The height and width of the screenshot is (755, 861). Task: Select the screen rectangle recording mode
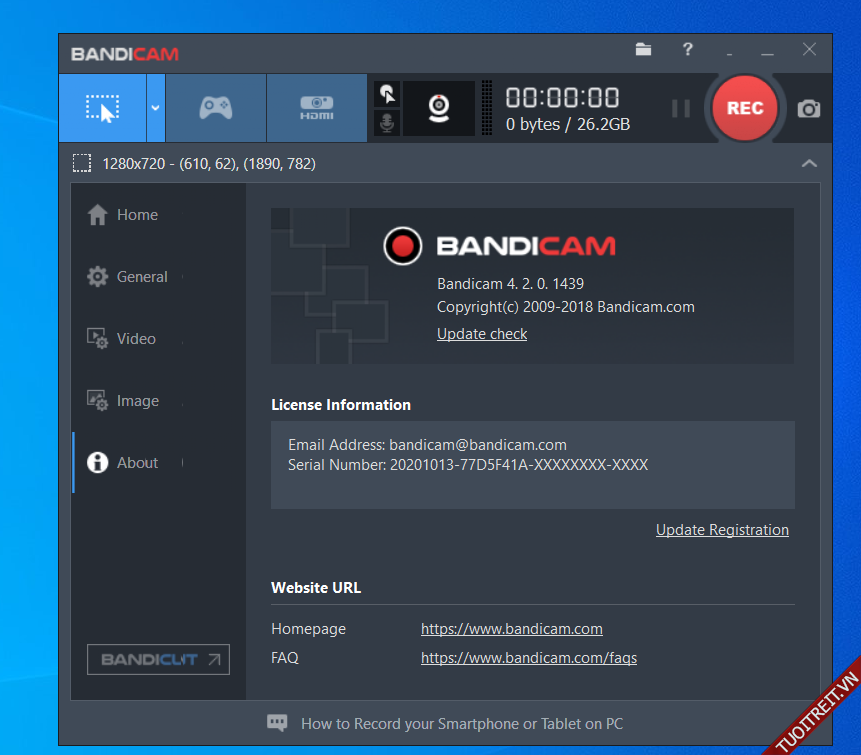click(x=102, y=108)
